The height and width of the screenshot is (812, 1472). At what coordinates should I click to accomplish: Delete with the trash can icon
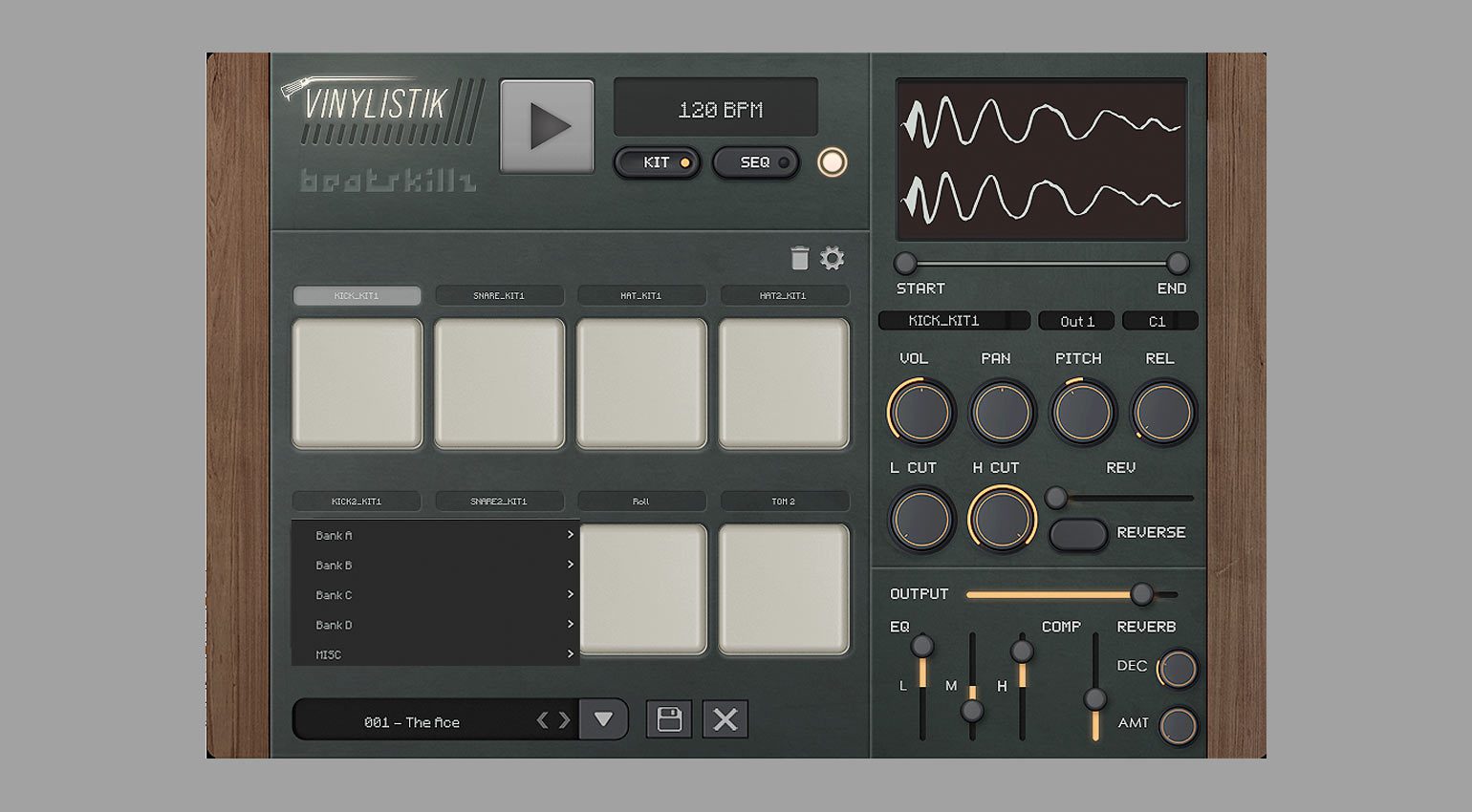(800, 258)
